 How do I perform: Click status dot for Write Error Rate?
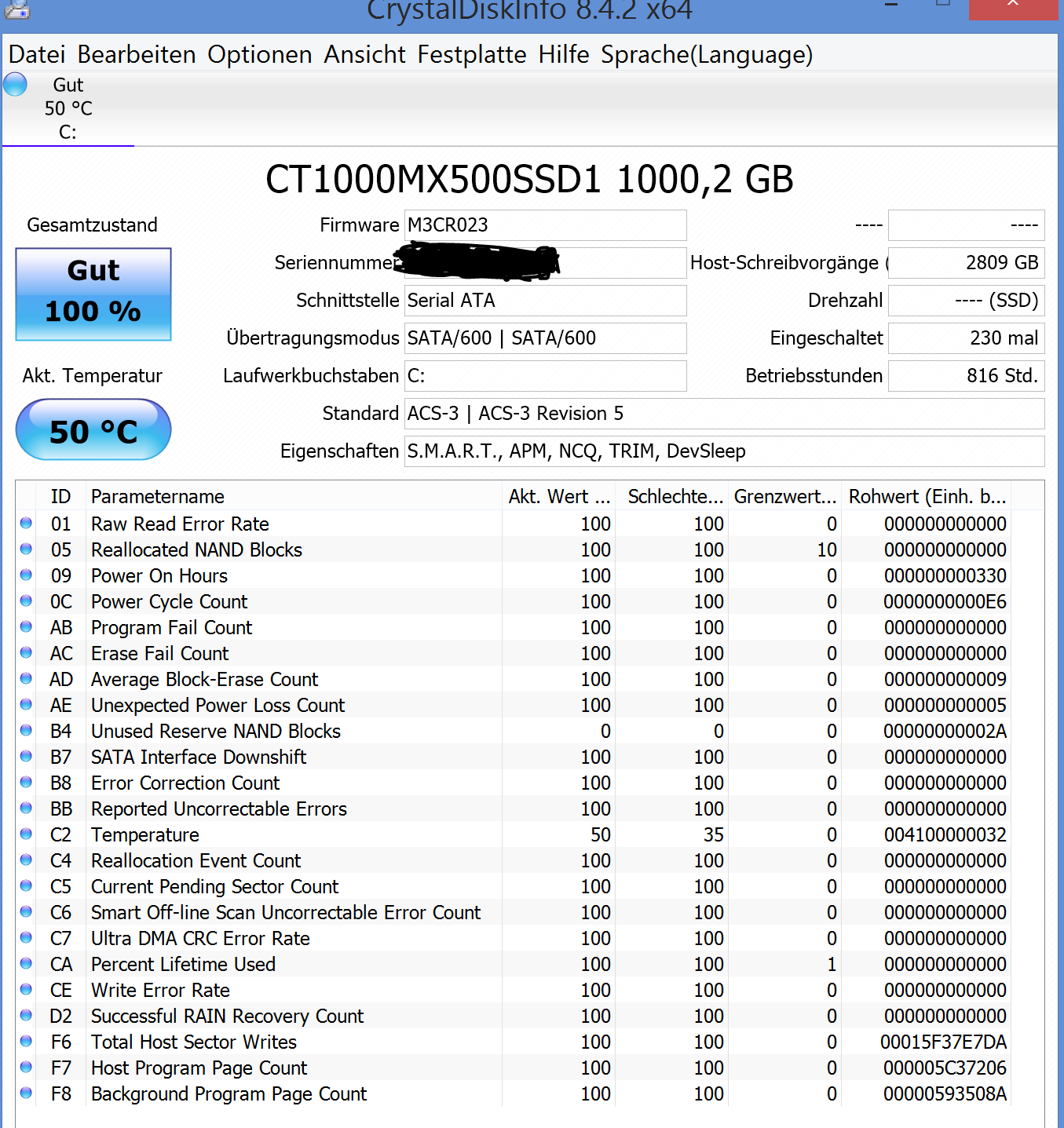click(26, 989)
